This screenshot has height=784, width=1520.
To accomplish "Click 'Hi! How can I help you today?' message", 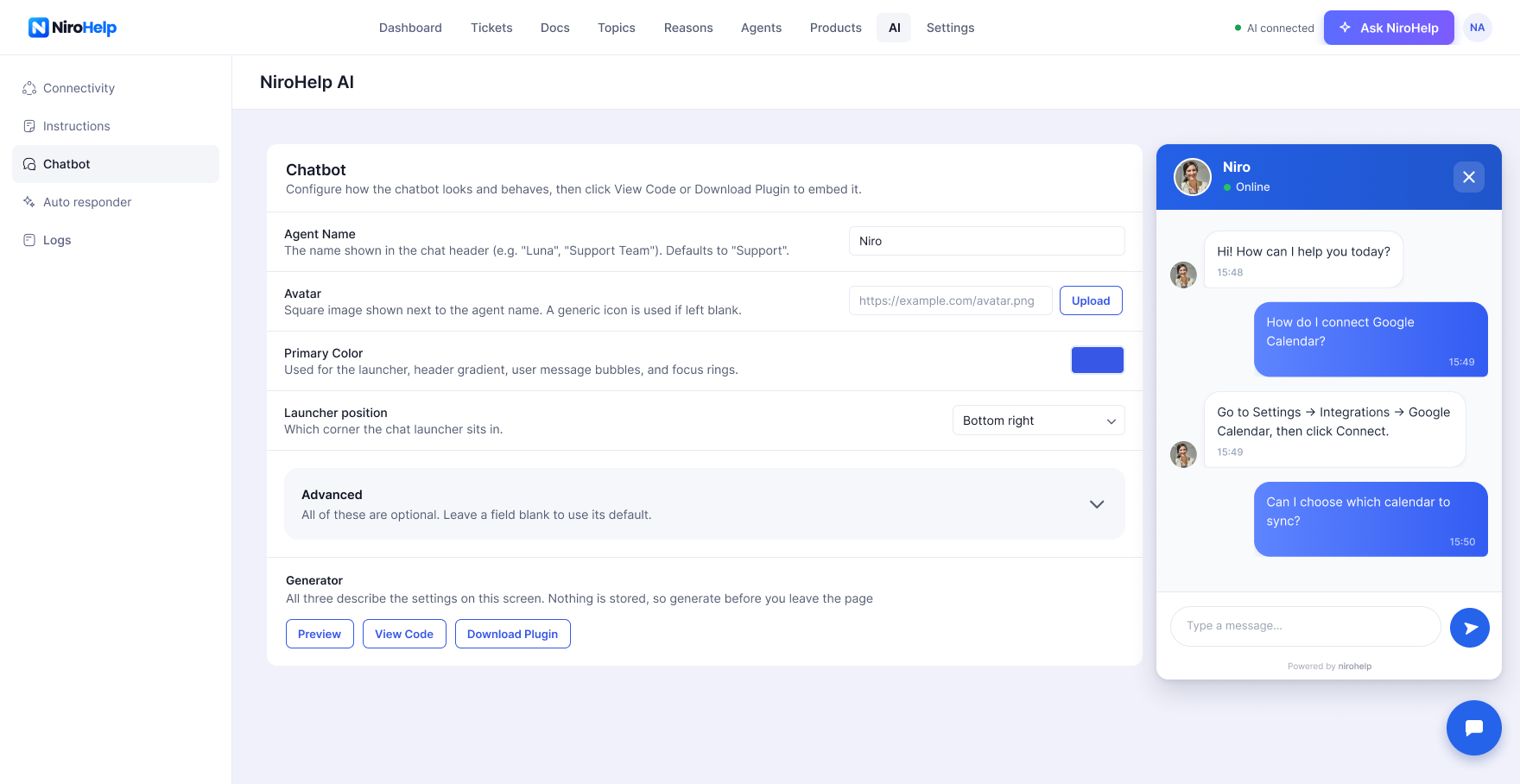I will [1304, 259].
